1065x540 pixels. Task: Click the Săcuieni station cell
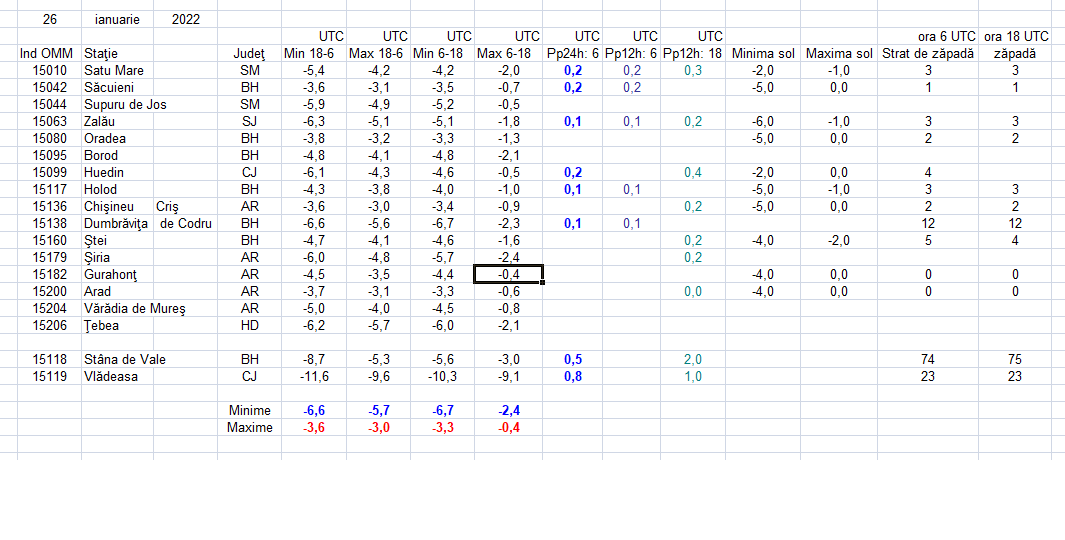(117, 88)
